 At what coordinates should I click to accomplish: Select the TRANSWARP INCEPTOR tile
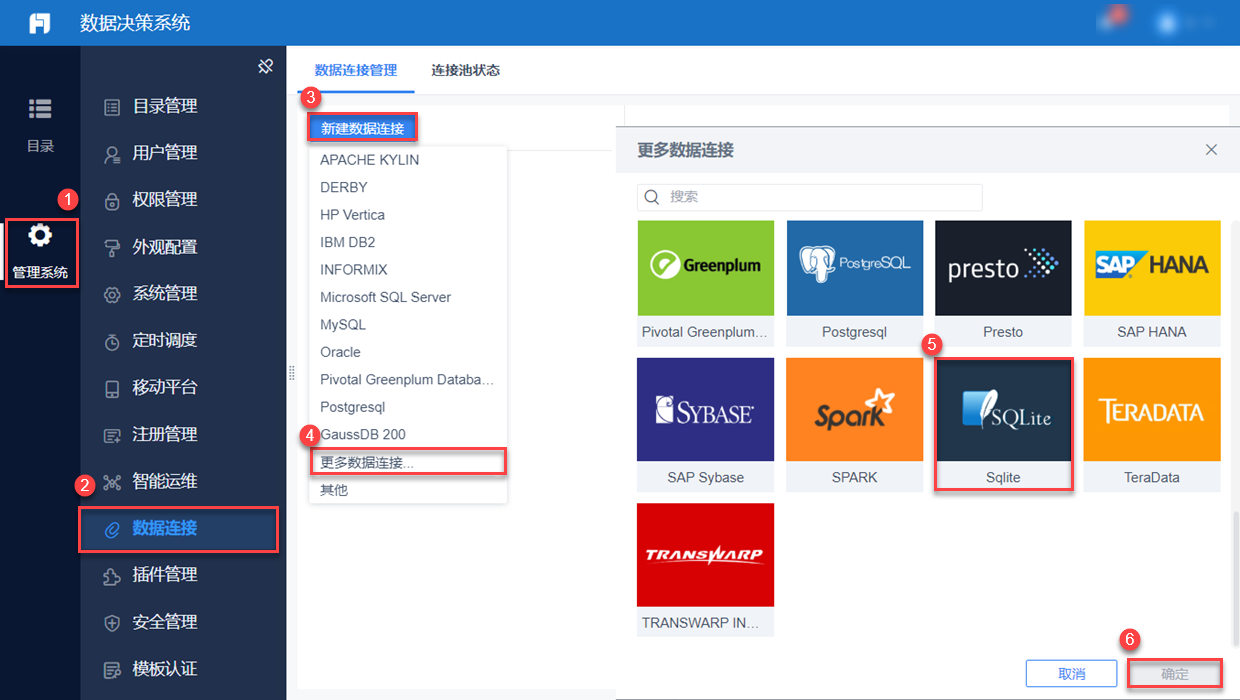[705, 570]
